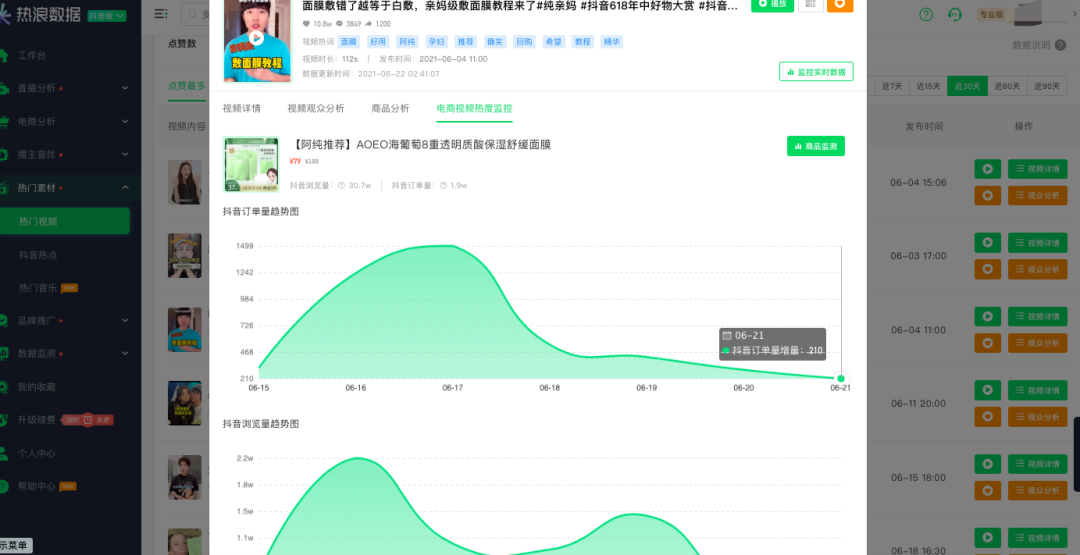This screenshot has width=1080, height=555.
Task: Play the video in the 06-18 16:30 row
Action: coord(988,538)
